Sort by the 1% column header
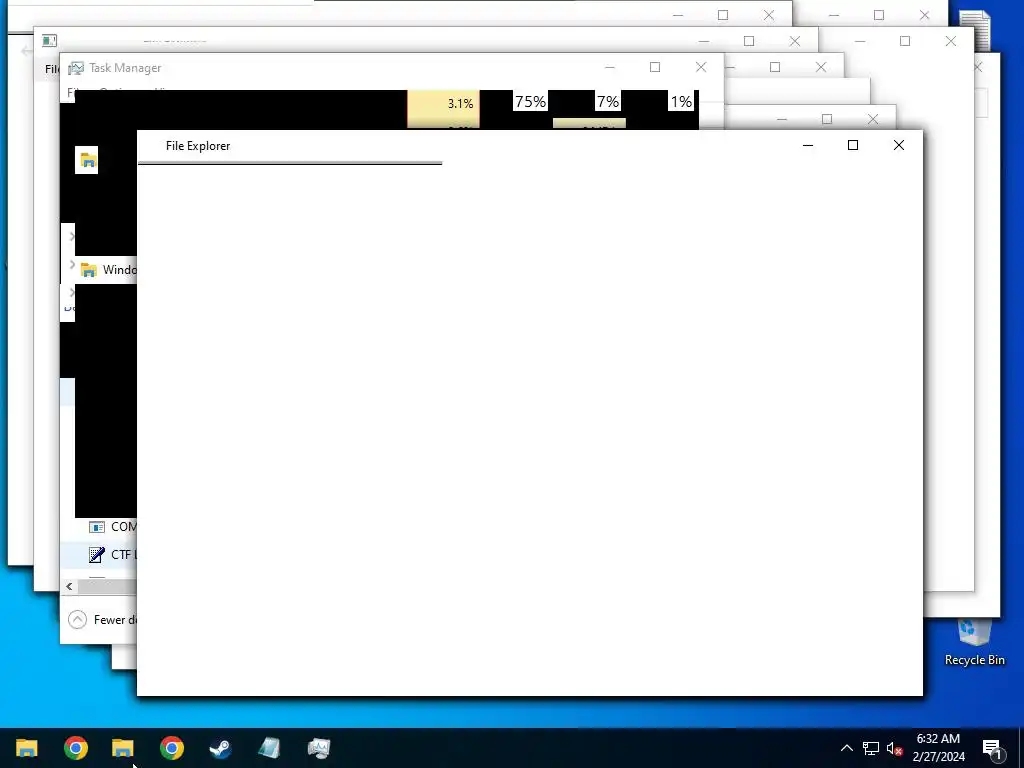The height and width of the screenshot is (768, 1024). (680, 102)
